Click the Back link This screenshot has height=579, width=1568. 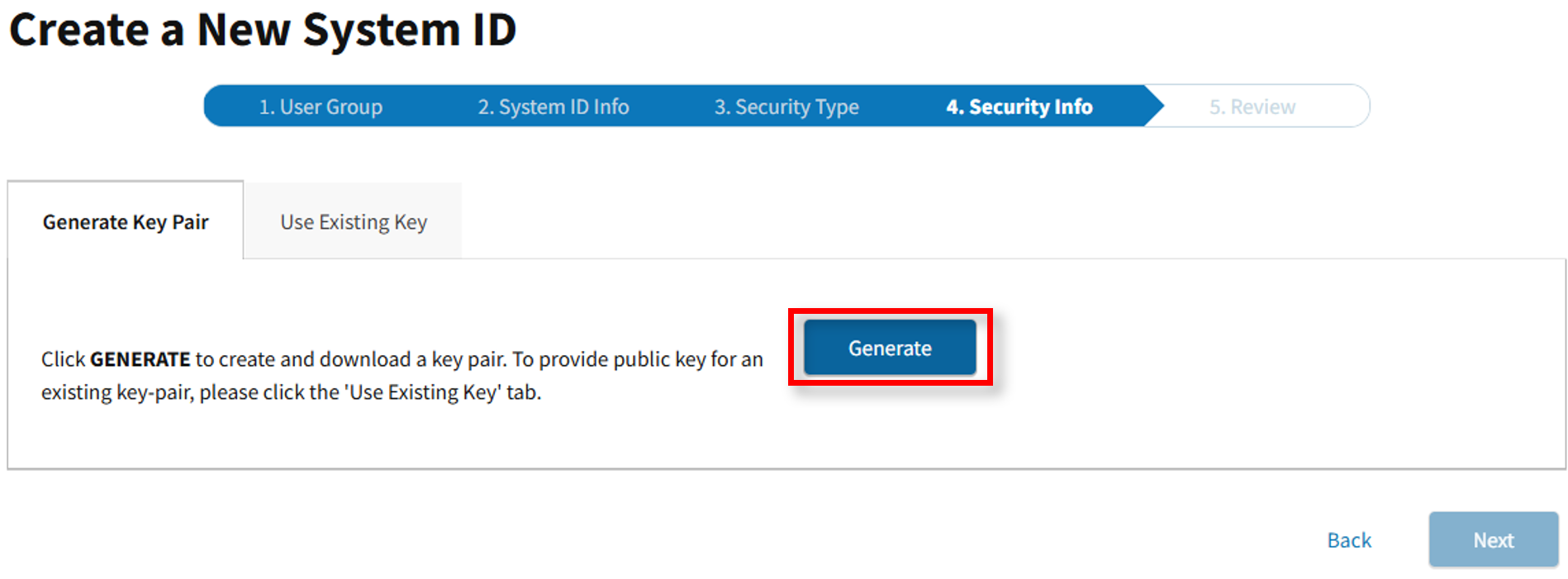tap(1349, 540)
